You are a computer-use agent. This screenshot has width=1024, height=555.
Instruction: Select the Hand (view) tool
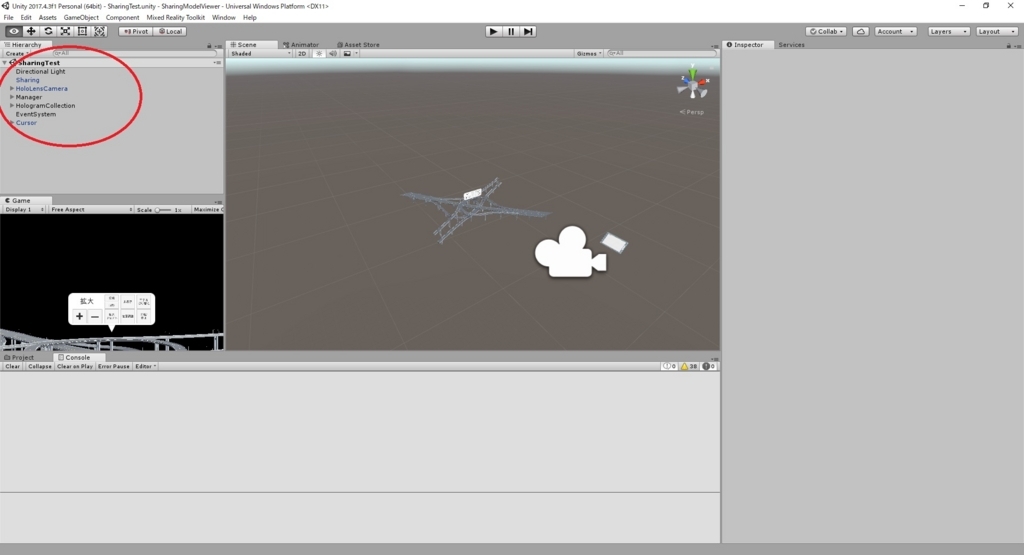(x=14, y=31)
